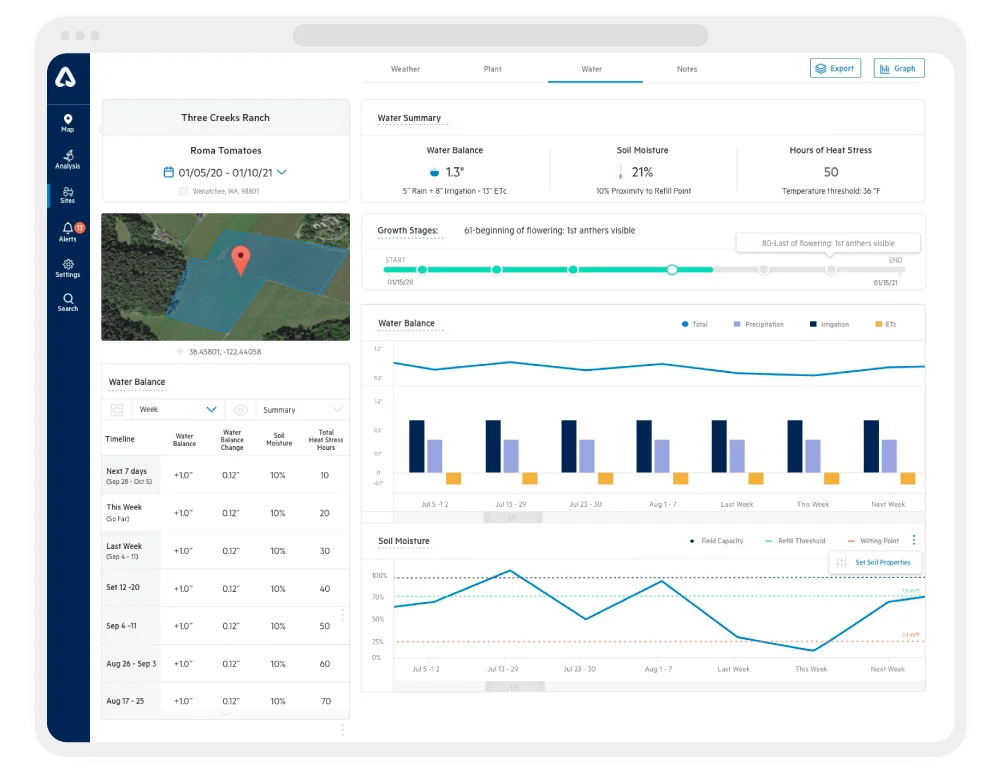The width and height of the screenshot is (1001, 780).
Task: Click the Timeline column header
Action: [120, 439]
